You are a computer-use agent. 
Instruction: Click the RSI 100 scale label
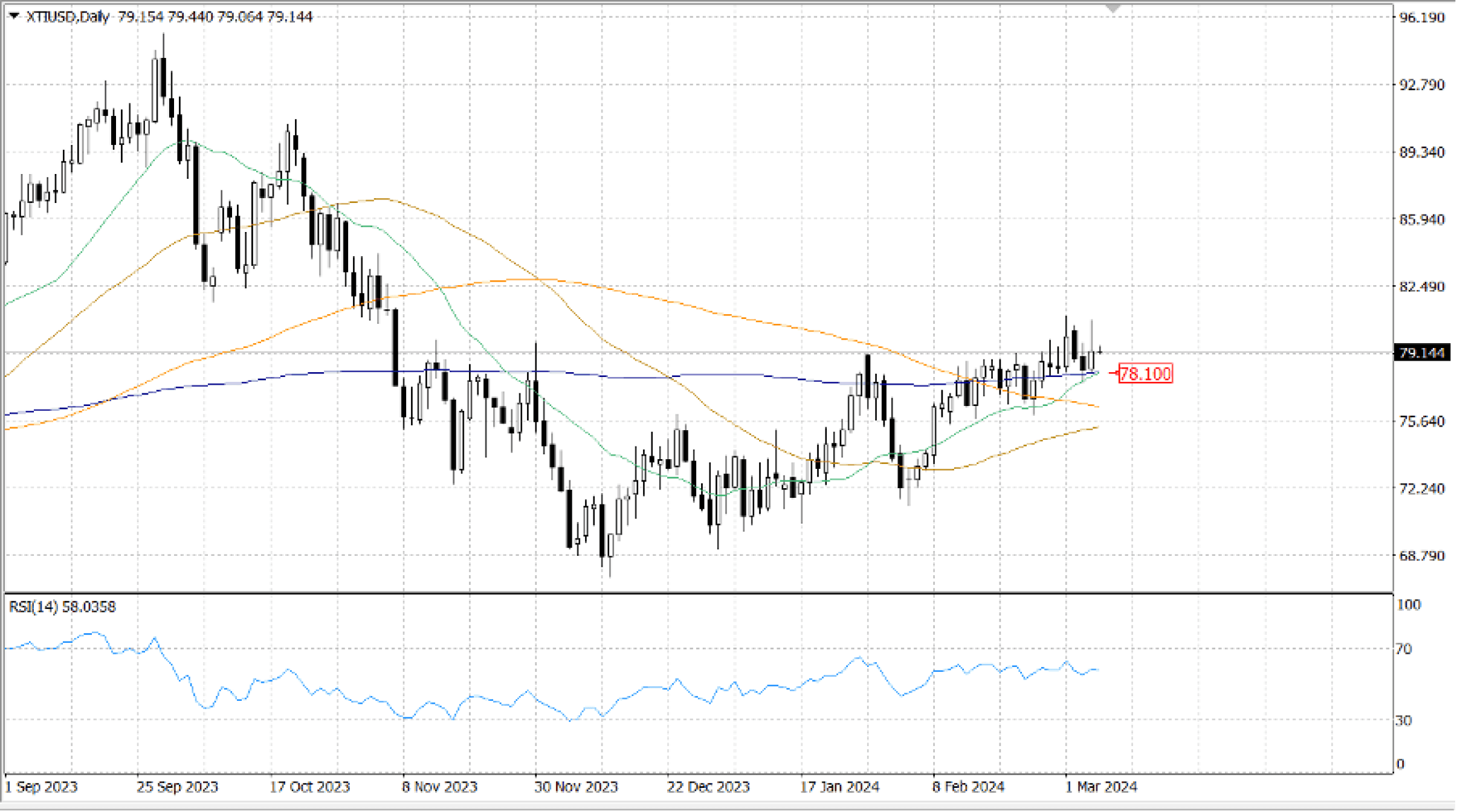click(x=1409, y=605)
